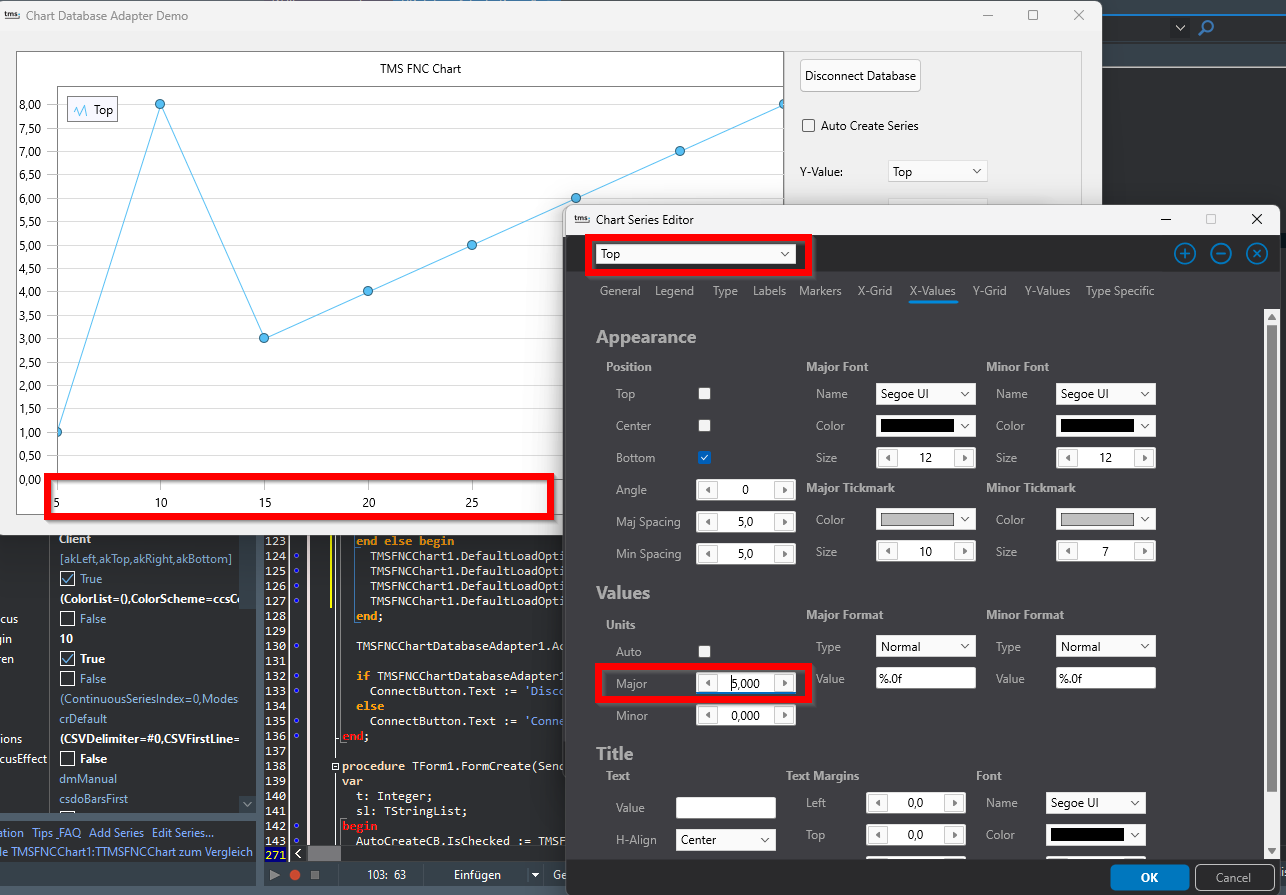Open the Title Font Name dropdown

click(1096, 803)
